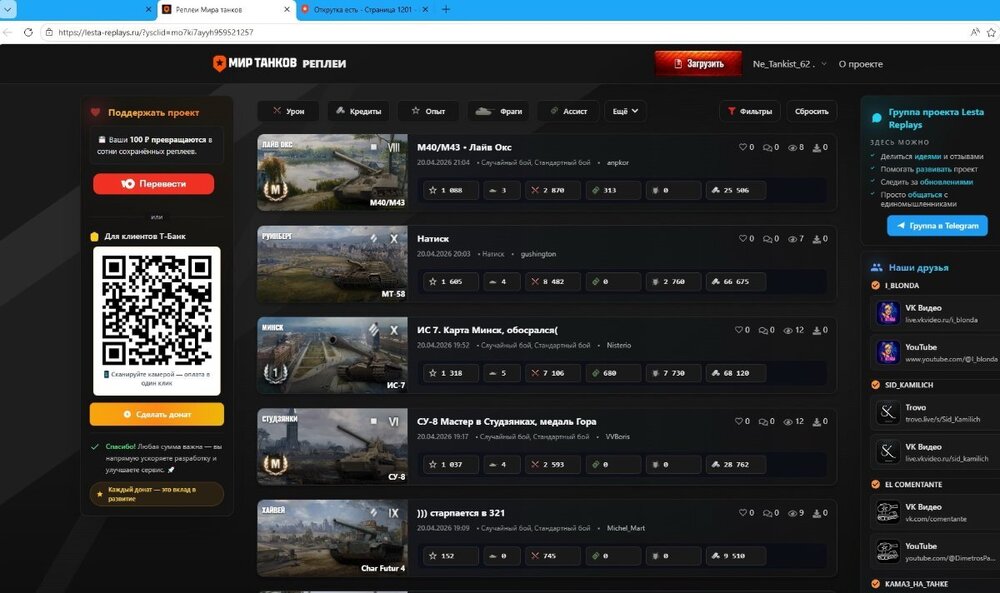This screenshot has height=593, width=1000.
Task: Click download icon on старпается в 321 replay
Action: (x=816, y=513)
